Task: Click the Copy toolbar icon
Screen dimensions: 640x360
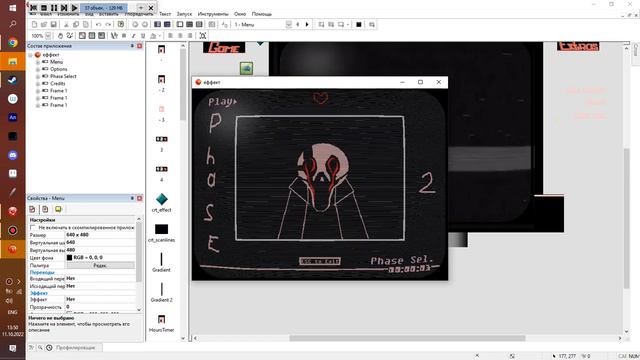Action: point(76,24)
